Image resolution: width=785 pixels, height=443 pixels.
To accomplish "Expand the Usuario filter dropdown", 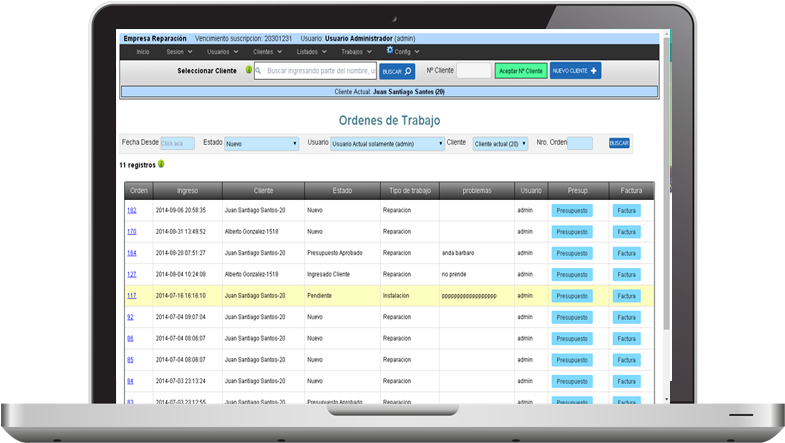I will point(387,143).
